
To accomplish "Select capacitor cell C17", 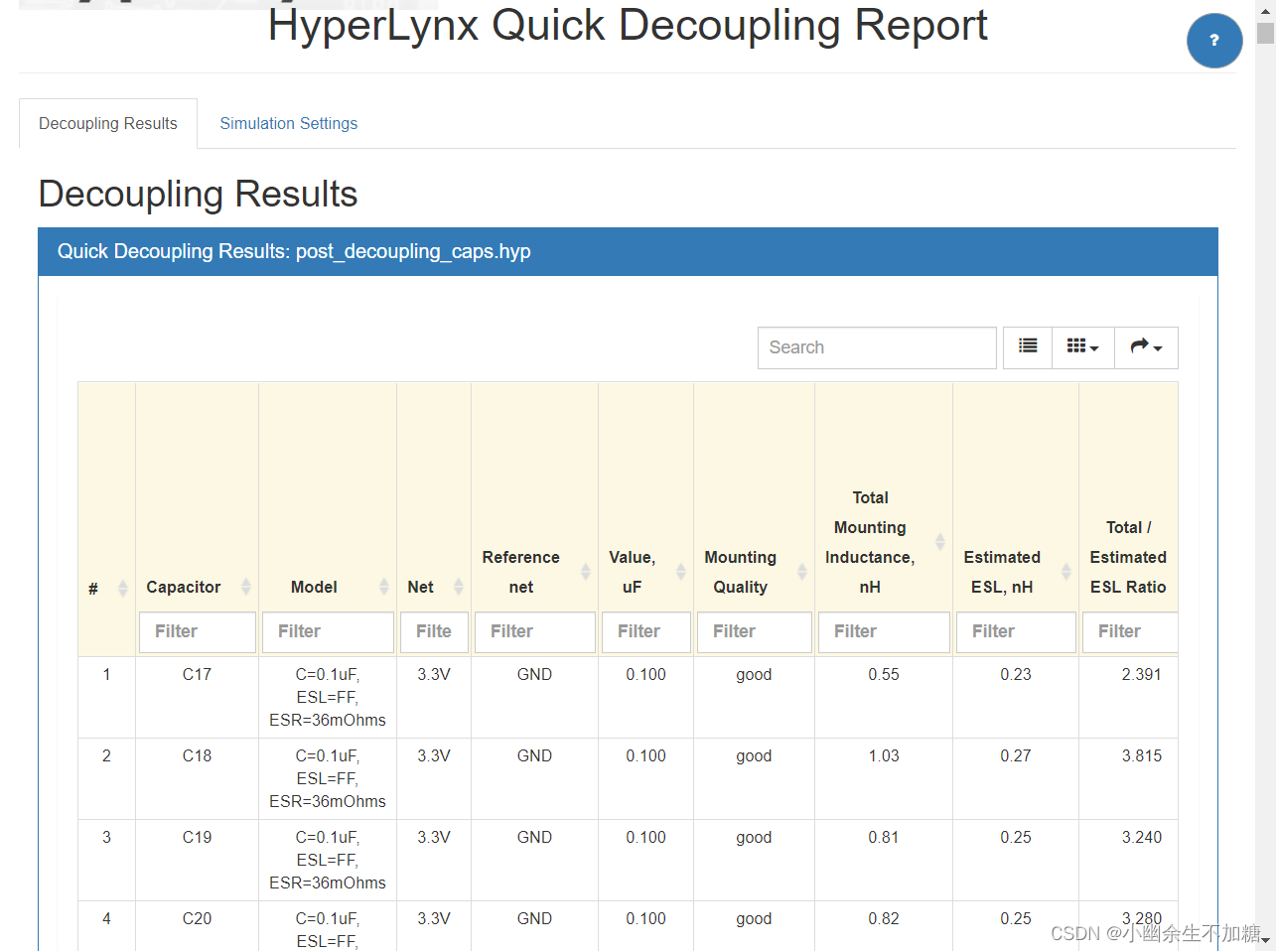I will [197, 674].
